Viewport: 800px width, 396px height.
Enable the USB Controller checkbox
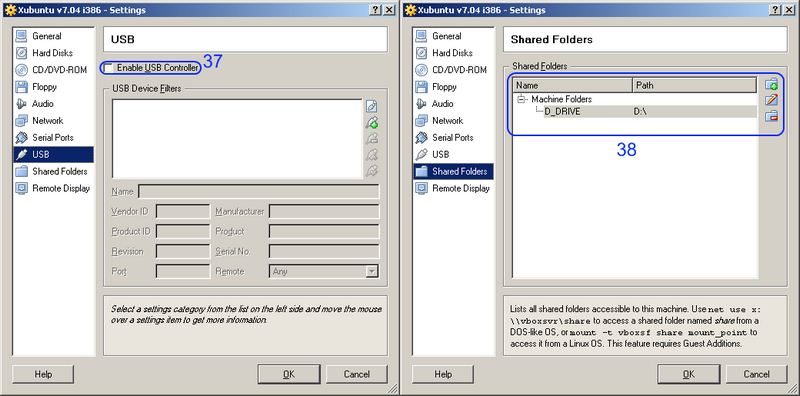pos(108,67)
